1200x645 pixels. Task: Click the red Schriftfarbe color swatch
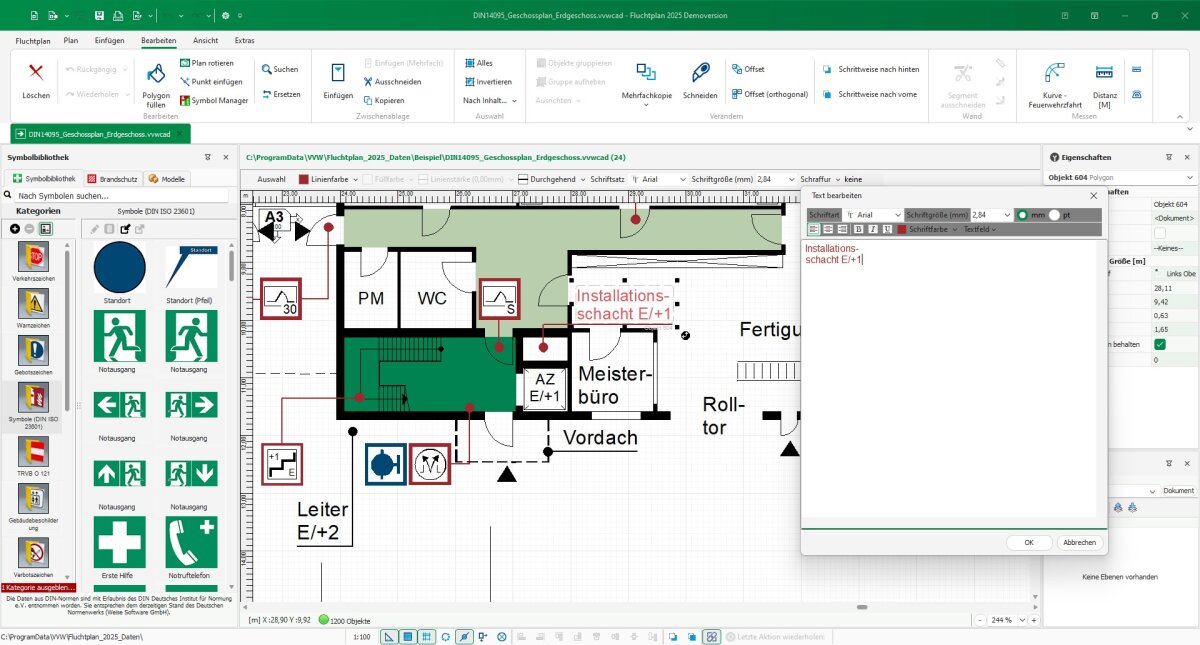(902, 229)
